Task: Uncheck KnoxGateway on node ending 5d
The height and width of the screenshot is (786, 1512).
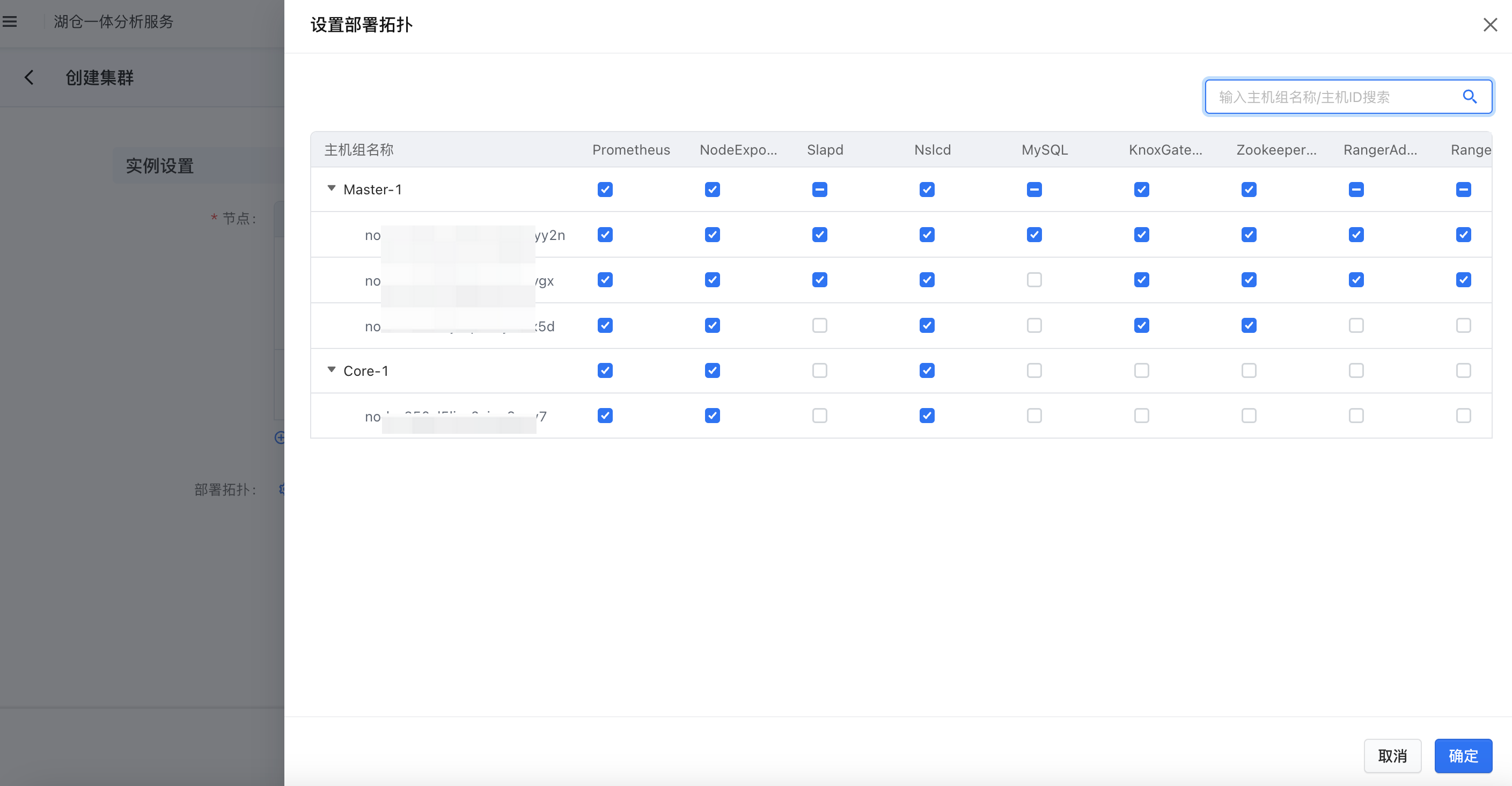Action: [x=1142, y=325]
